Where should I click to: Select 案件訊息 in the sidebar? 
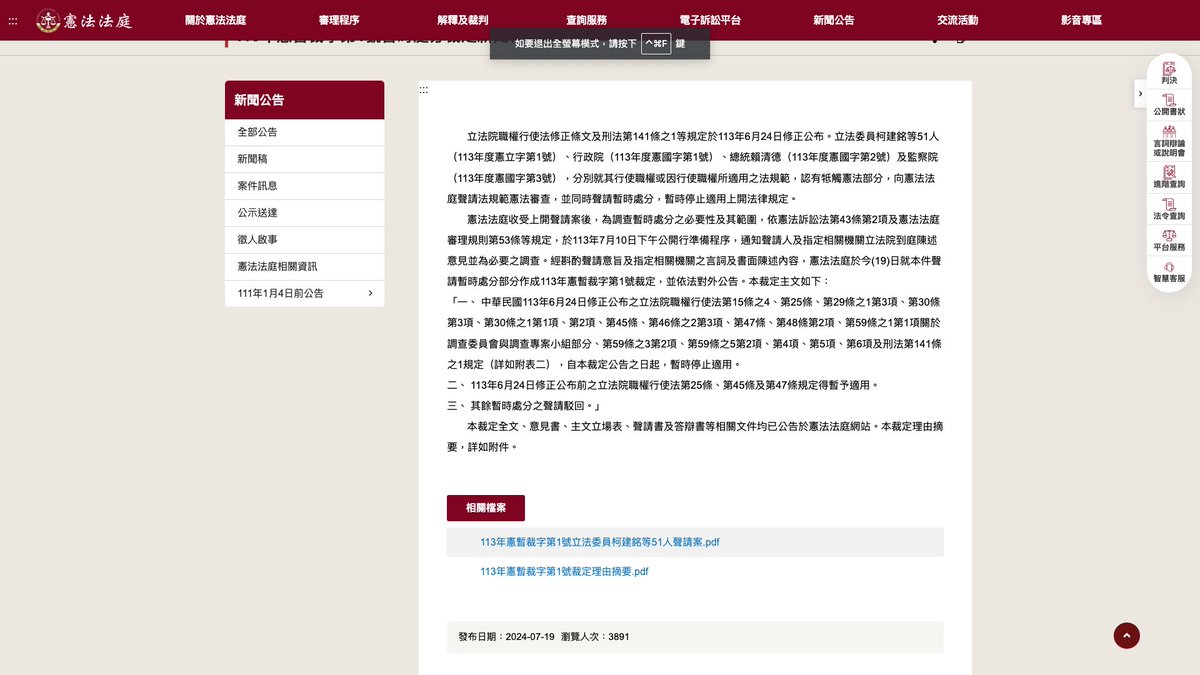coord(305,186)
